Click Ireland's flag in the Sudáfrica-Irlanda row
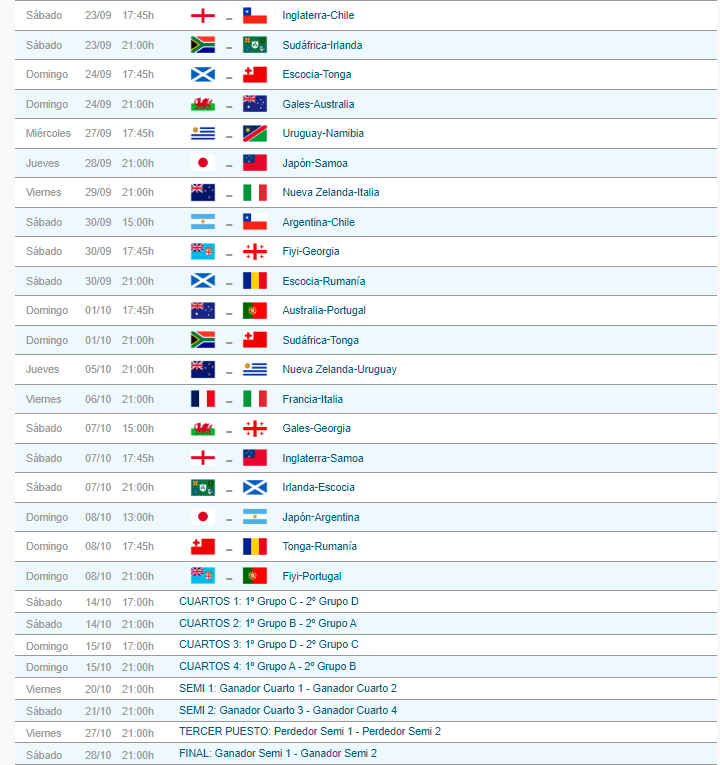 click(254, 45)
